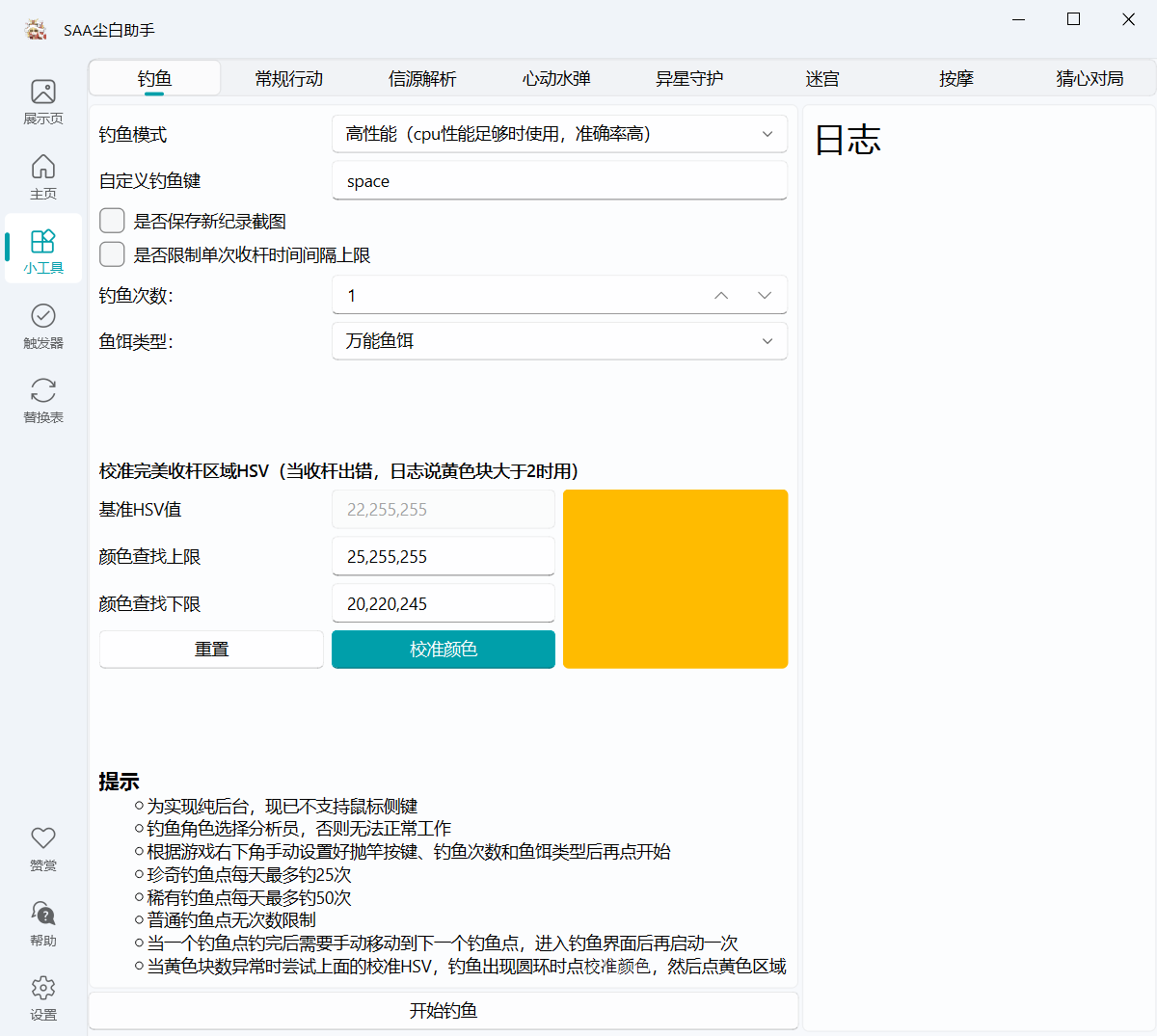
Task: Click tip text 普通钓鱼点无次数限制
Action: 231,920
